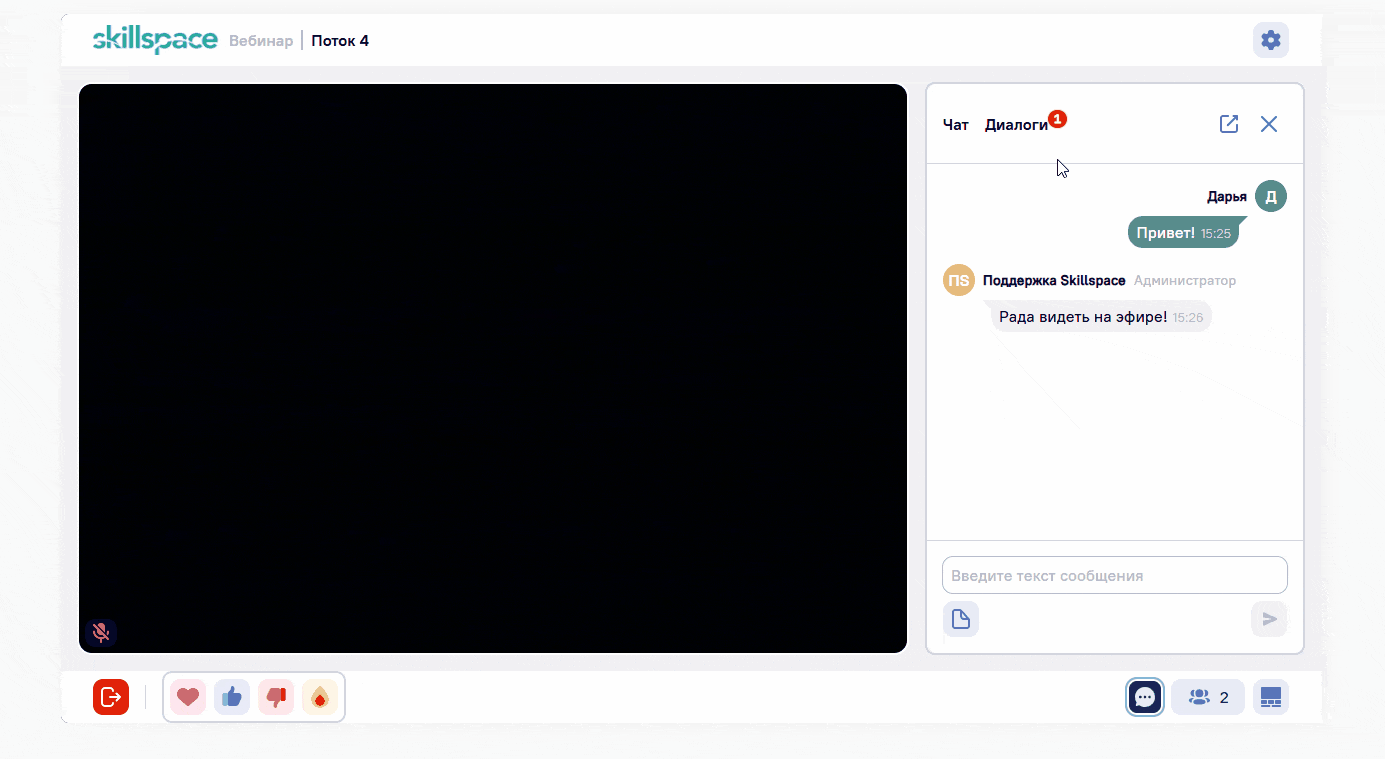1385x759 pixels.
Task: Change the layout view icon
Action: 1271,697
